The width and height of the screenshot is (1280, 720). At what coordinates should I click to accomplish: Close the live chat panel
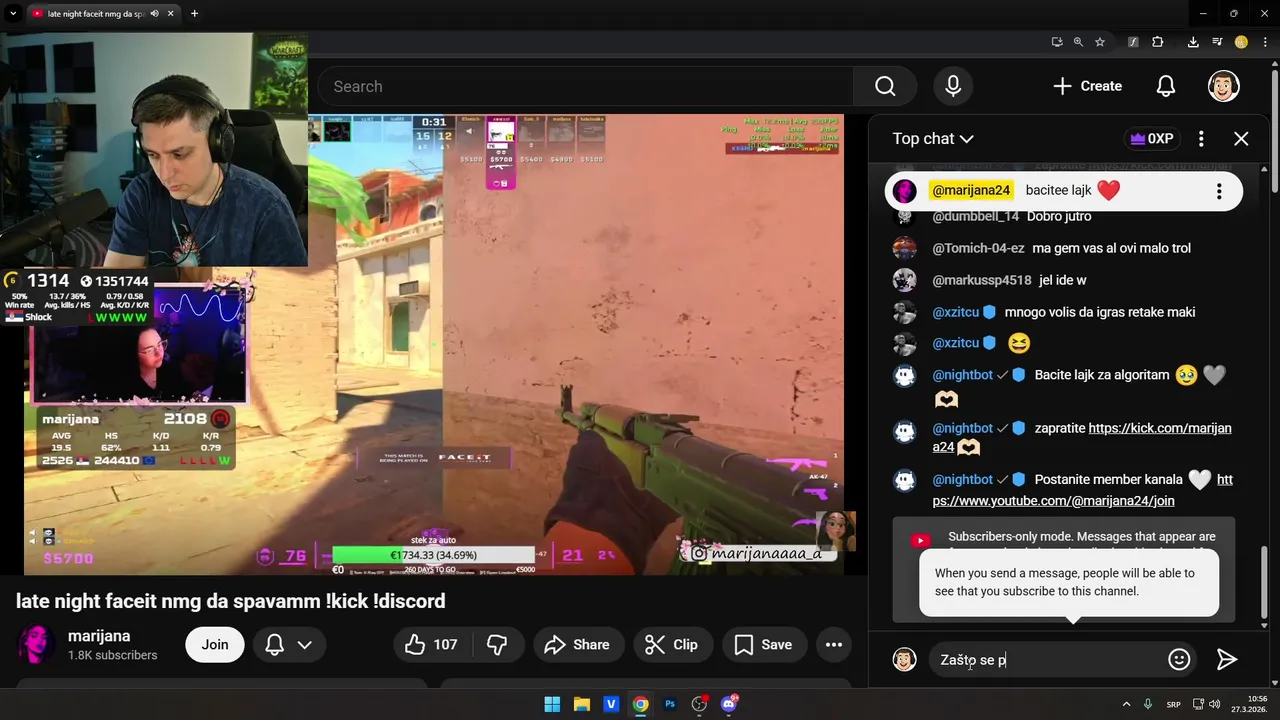(1241, 139)
